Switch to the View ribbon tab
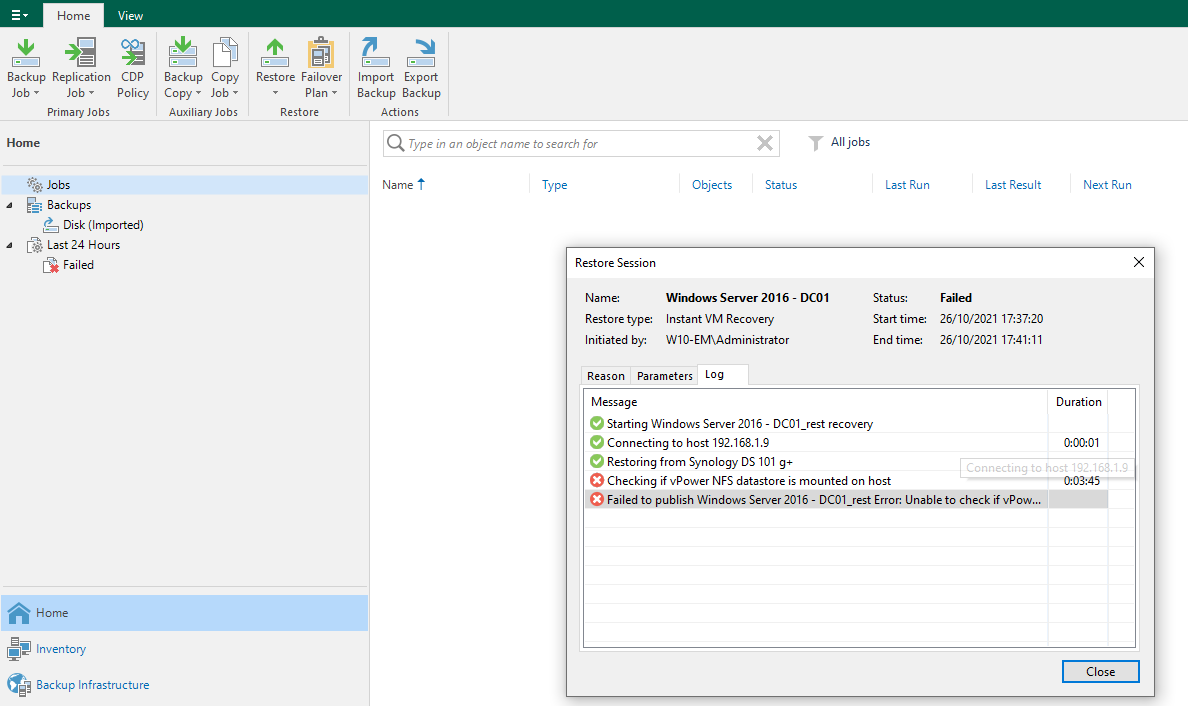1188x706 pixels. (130, 15)
